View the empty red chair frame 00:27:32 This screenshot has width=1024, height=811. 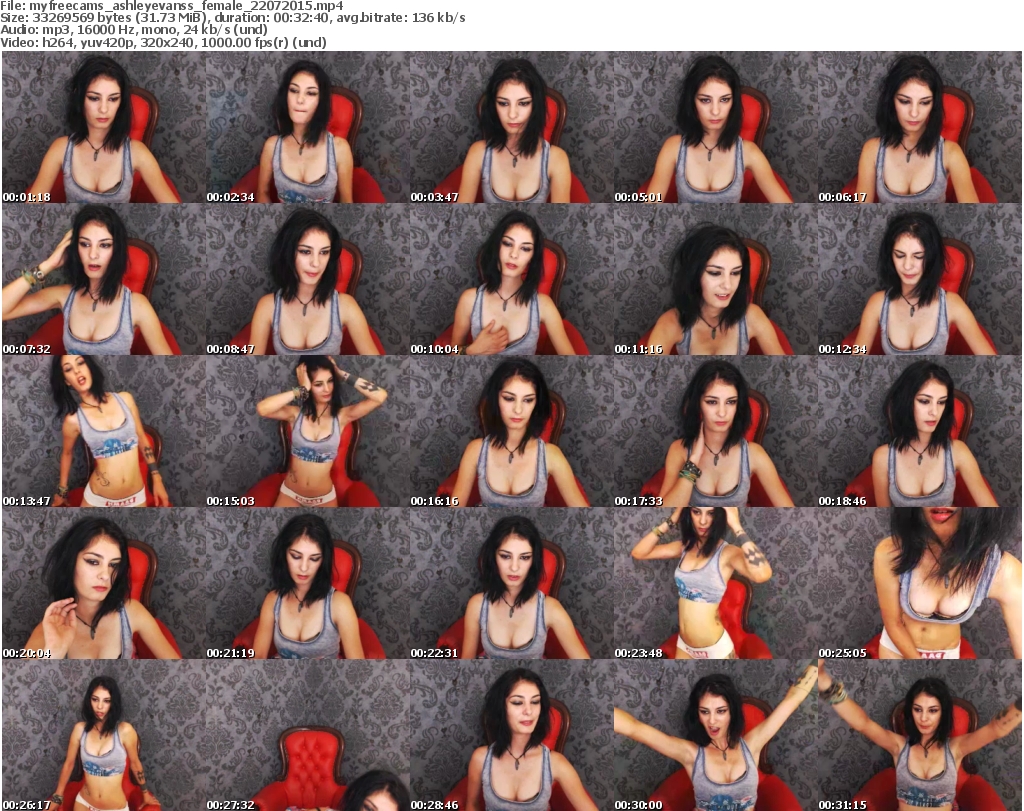(308, 735)
